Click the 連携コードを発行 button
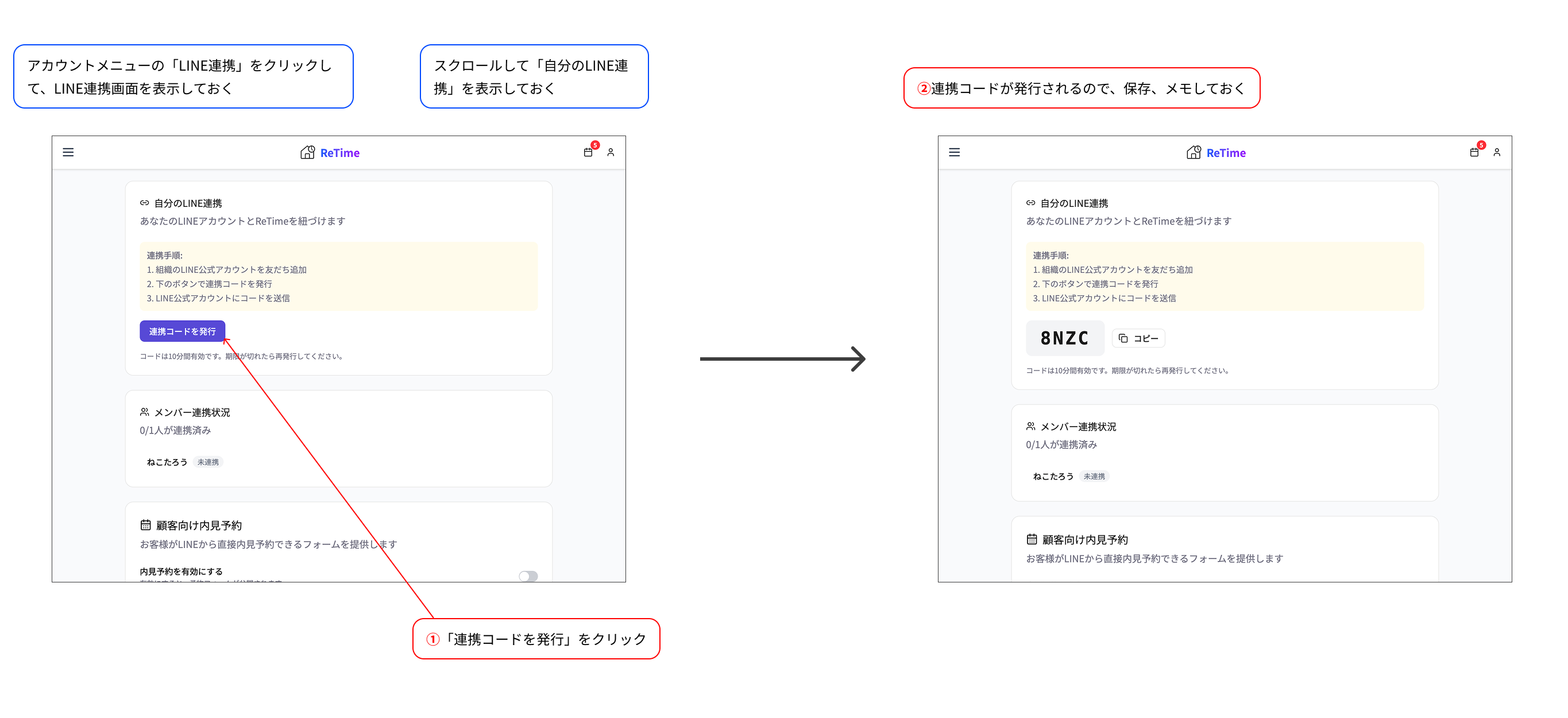The width and height of the screenshot is (1568, 718). coord(183,331)
